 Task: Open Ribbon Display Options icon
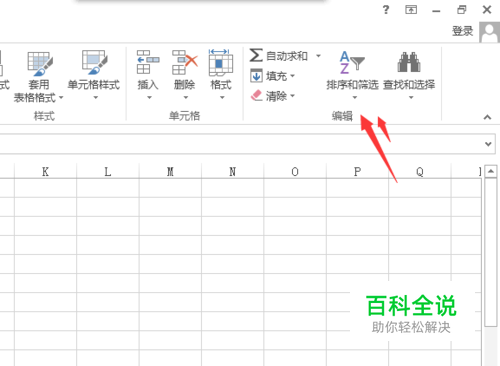(411, 10)
